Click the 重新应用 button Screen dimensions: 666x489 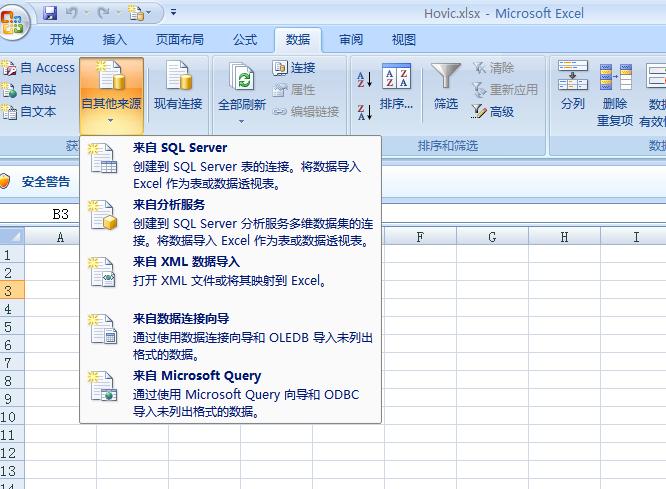505,90
